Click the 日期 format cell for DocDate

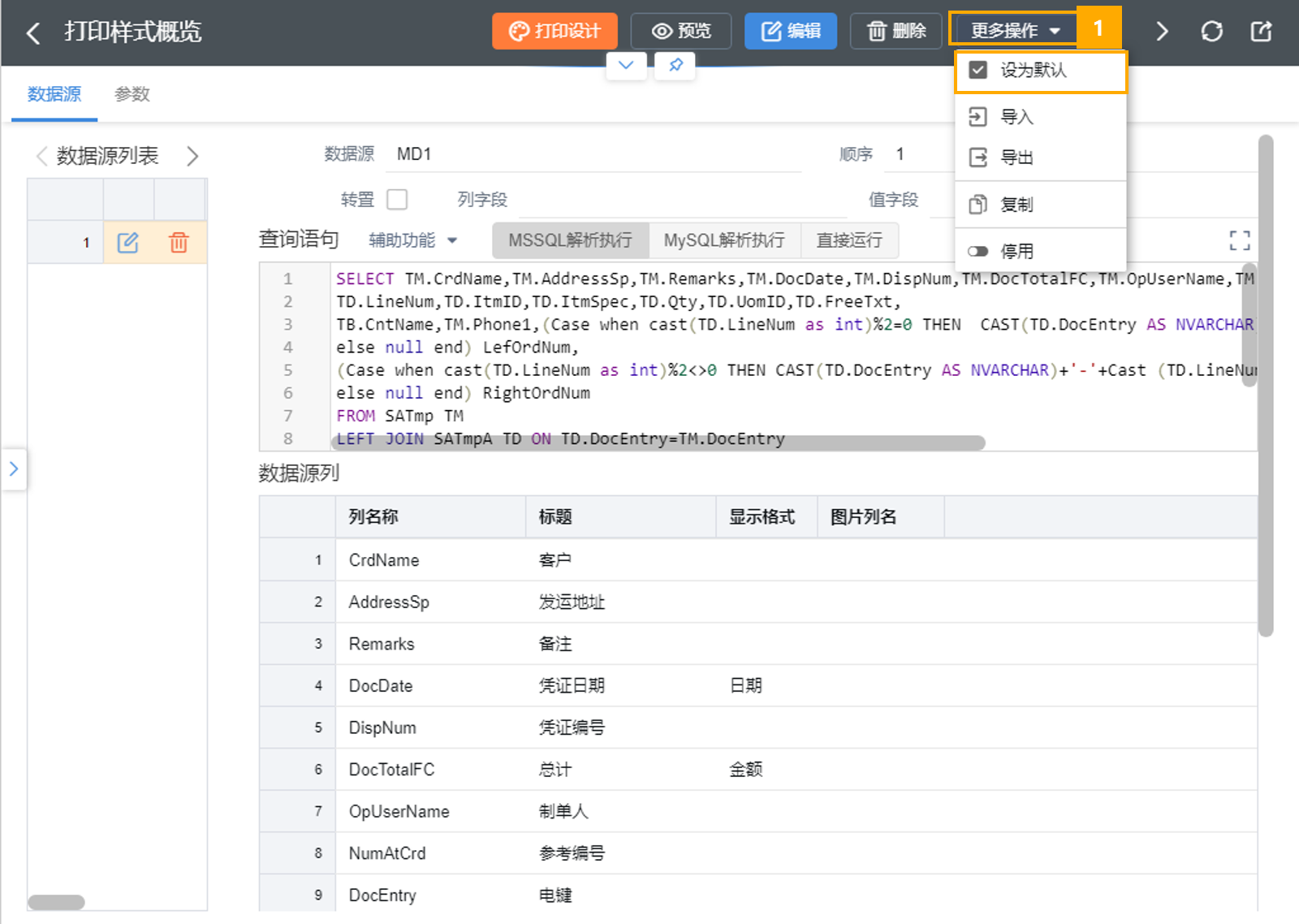click(766, 686)
